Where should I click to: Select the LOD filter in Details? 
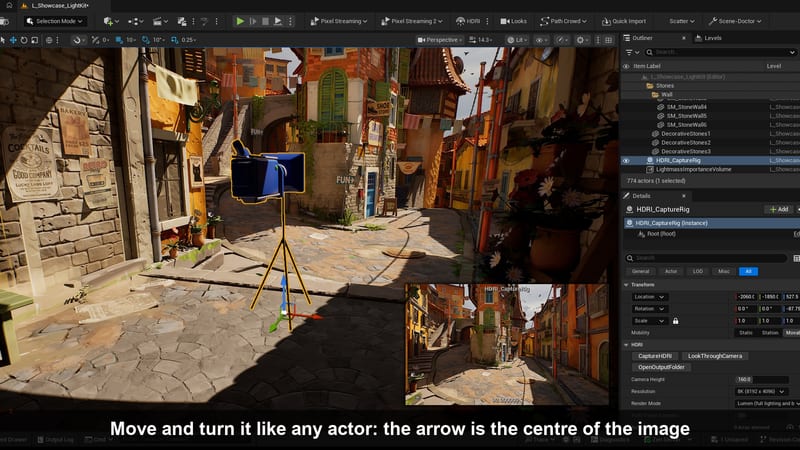(697, 271)
